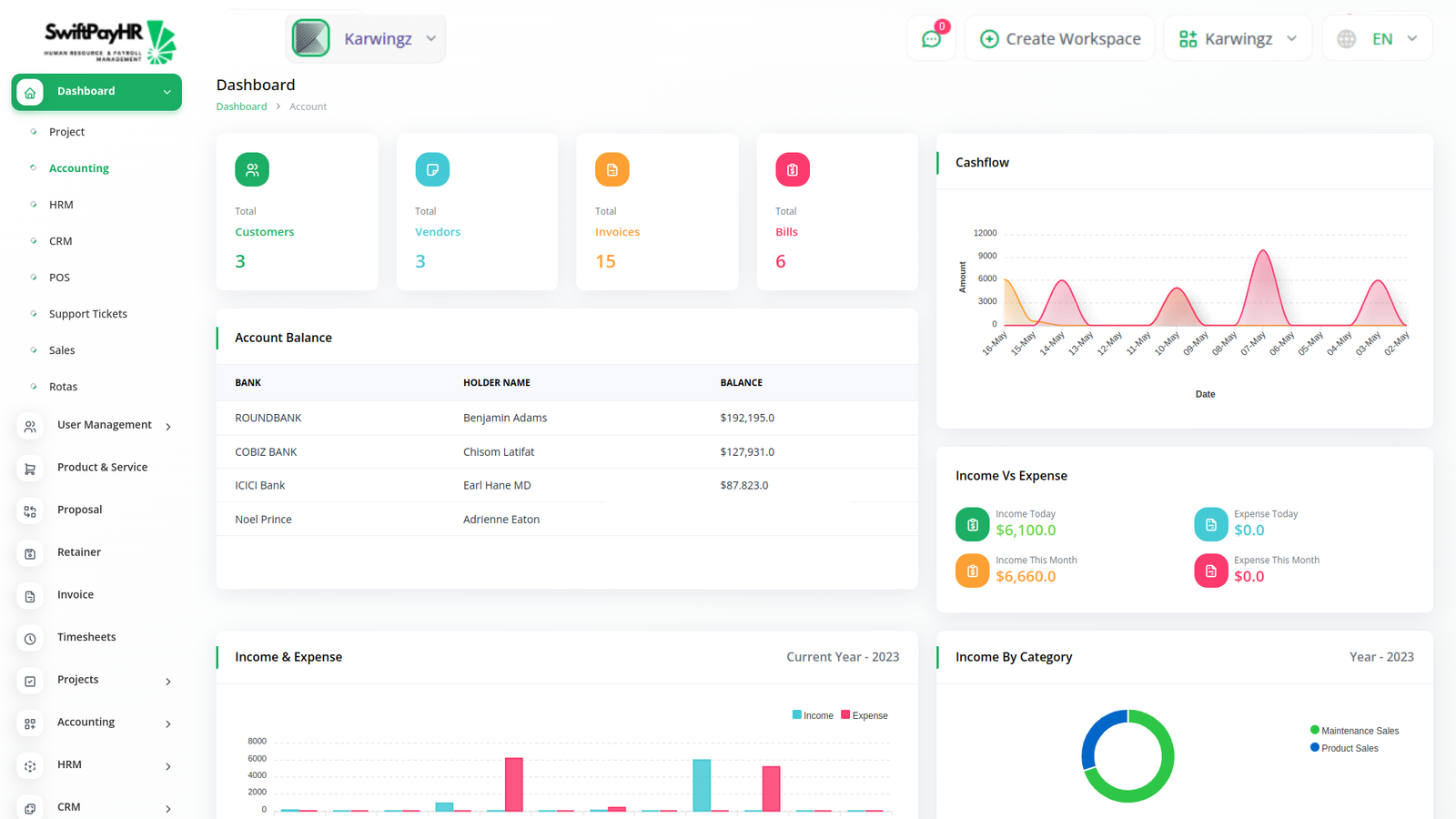
Task: Open the Karwingz workspace dropdown at top right
Action: (1238, 39)
